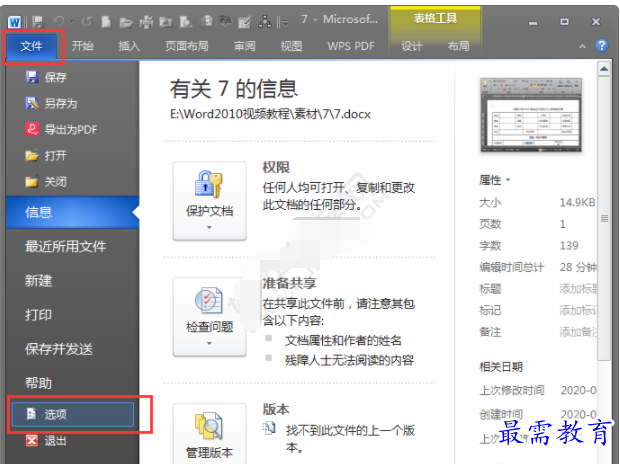The height and width of the screenshot is (464, 620).
Task: Click the Undo arrow icon
Action: [59, 21]
